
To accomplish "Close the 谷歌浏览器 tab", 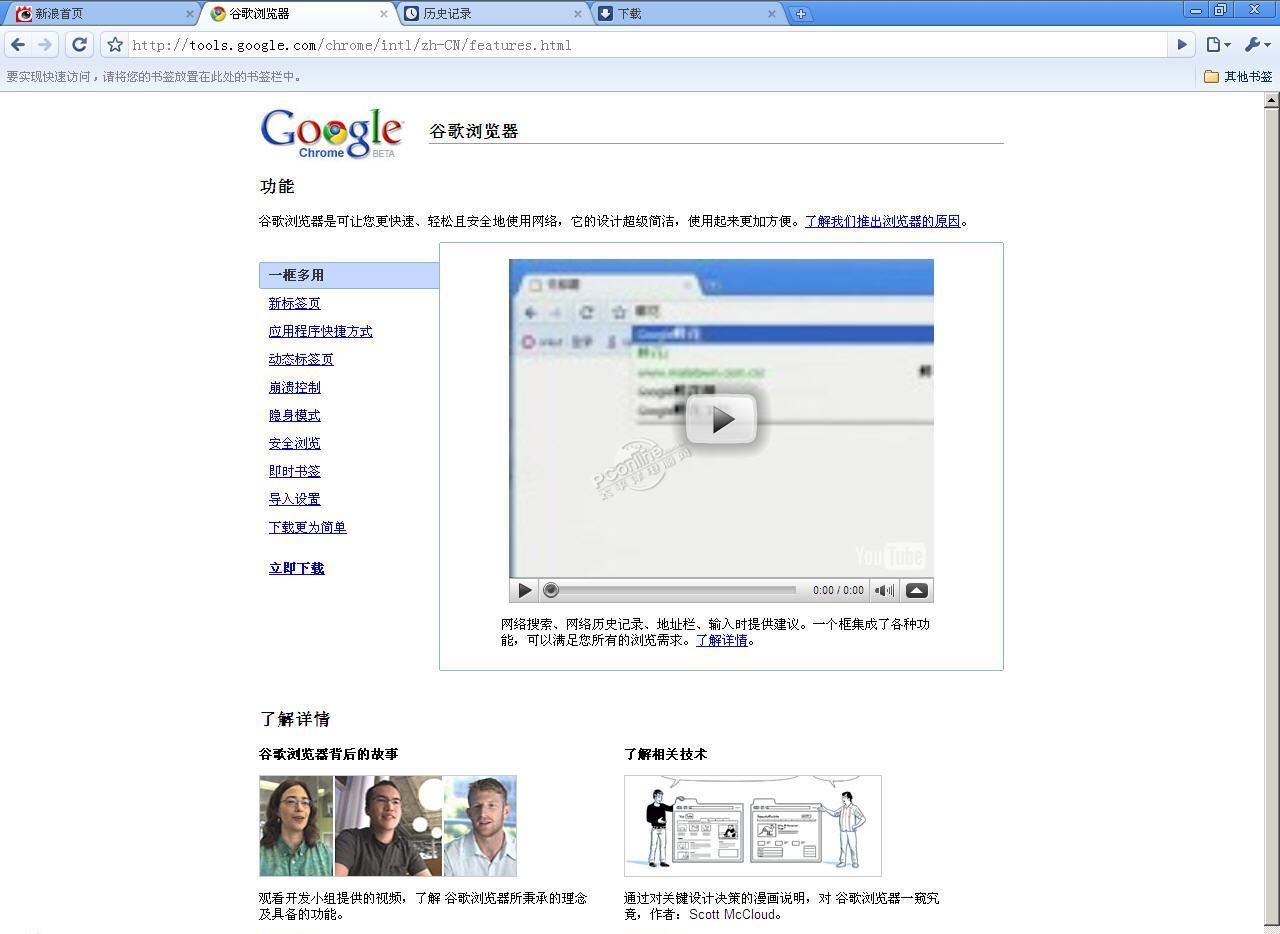I will point(384,14).
